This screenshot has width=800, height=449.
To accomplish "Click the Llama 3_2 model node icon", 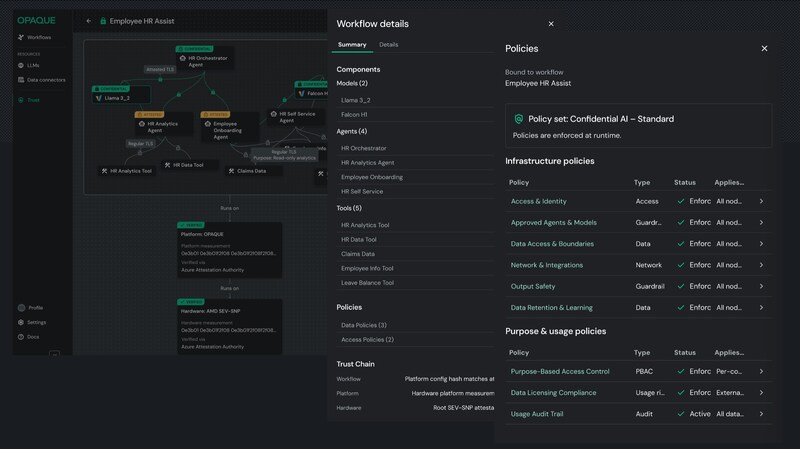I will (98, 98).
